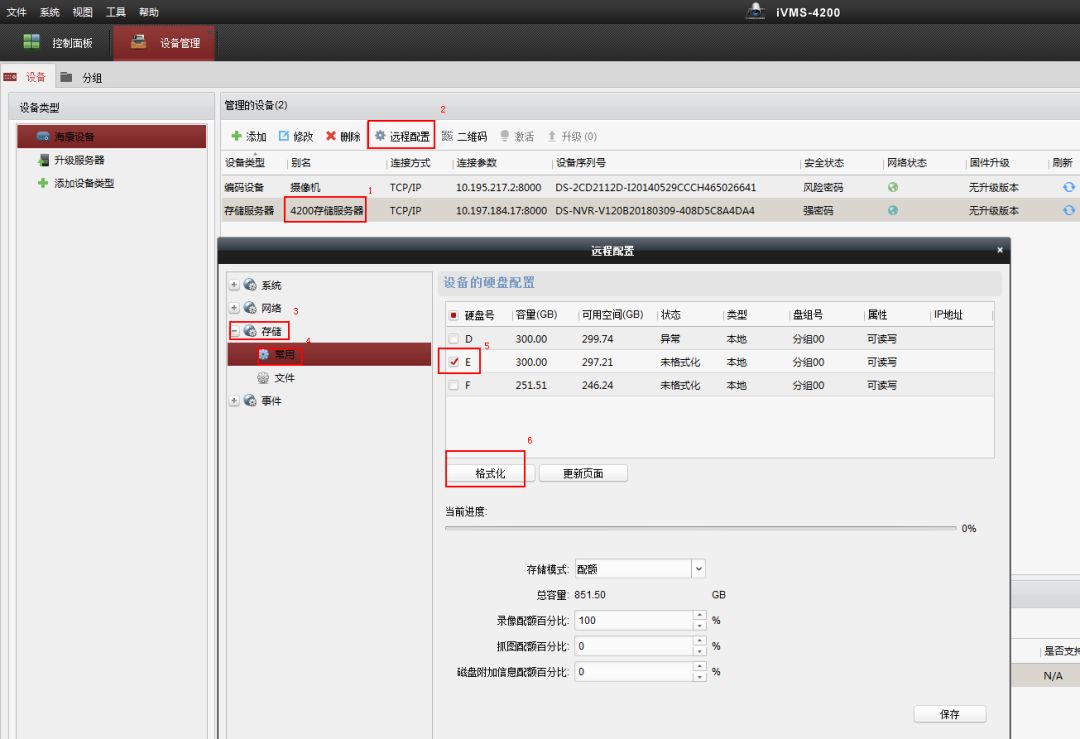Open the 存储模式 dropdown
1080x739 pixels.
point(698,568)
